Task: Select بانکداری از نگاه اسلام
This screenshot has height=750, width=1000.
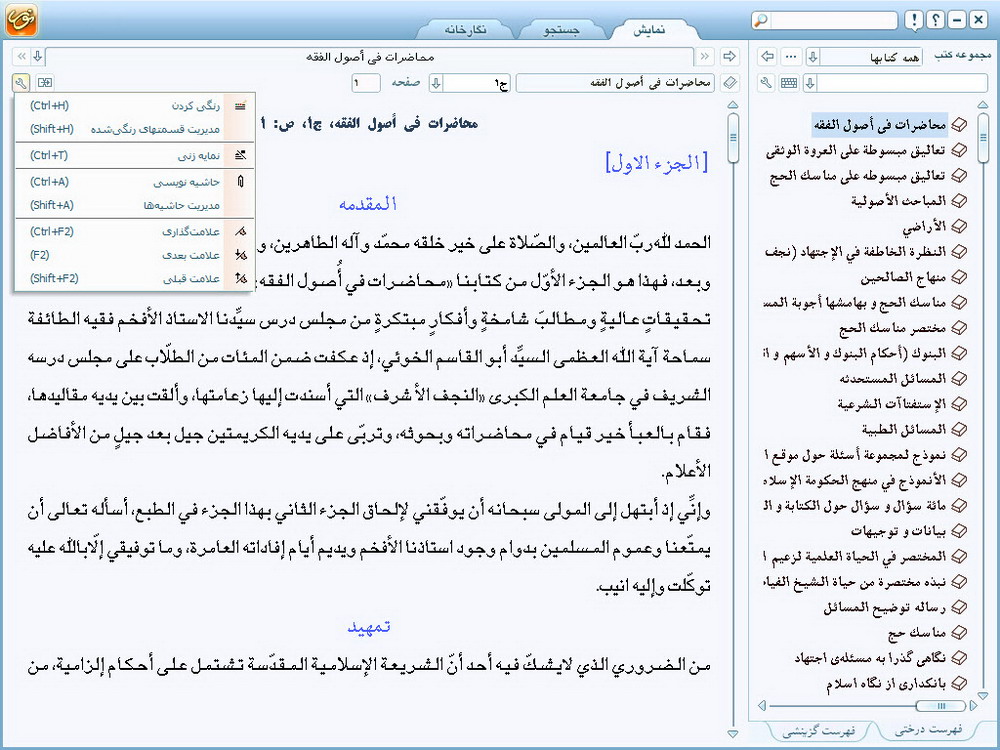Action: pos(886,684)
